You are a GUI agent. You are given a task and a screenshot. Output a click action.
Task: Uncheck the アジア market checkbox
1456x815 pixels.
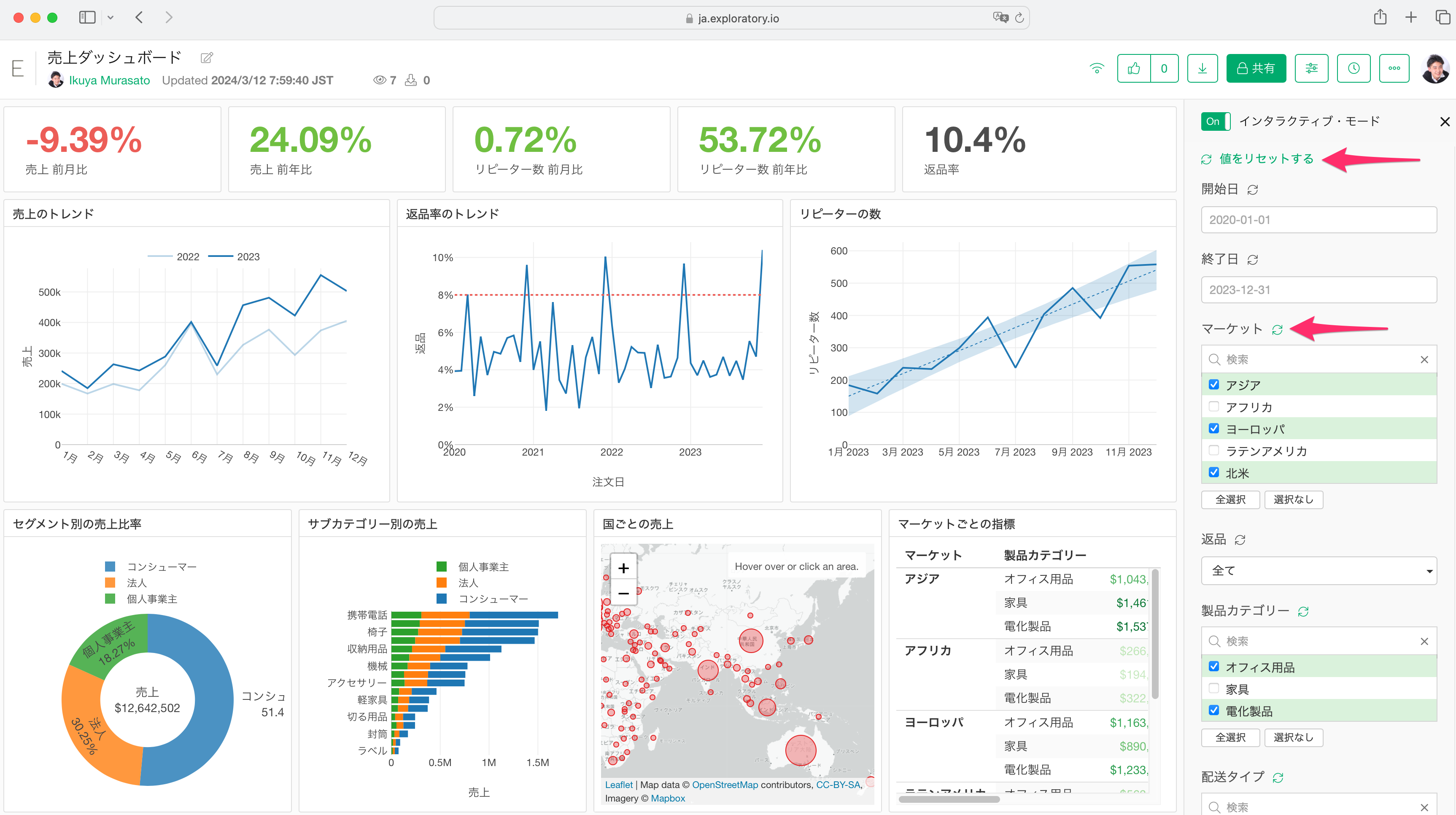(1213, 385)
